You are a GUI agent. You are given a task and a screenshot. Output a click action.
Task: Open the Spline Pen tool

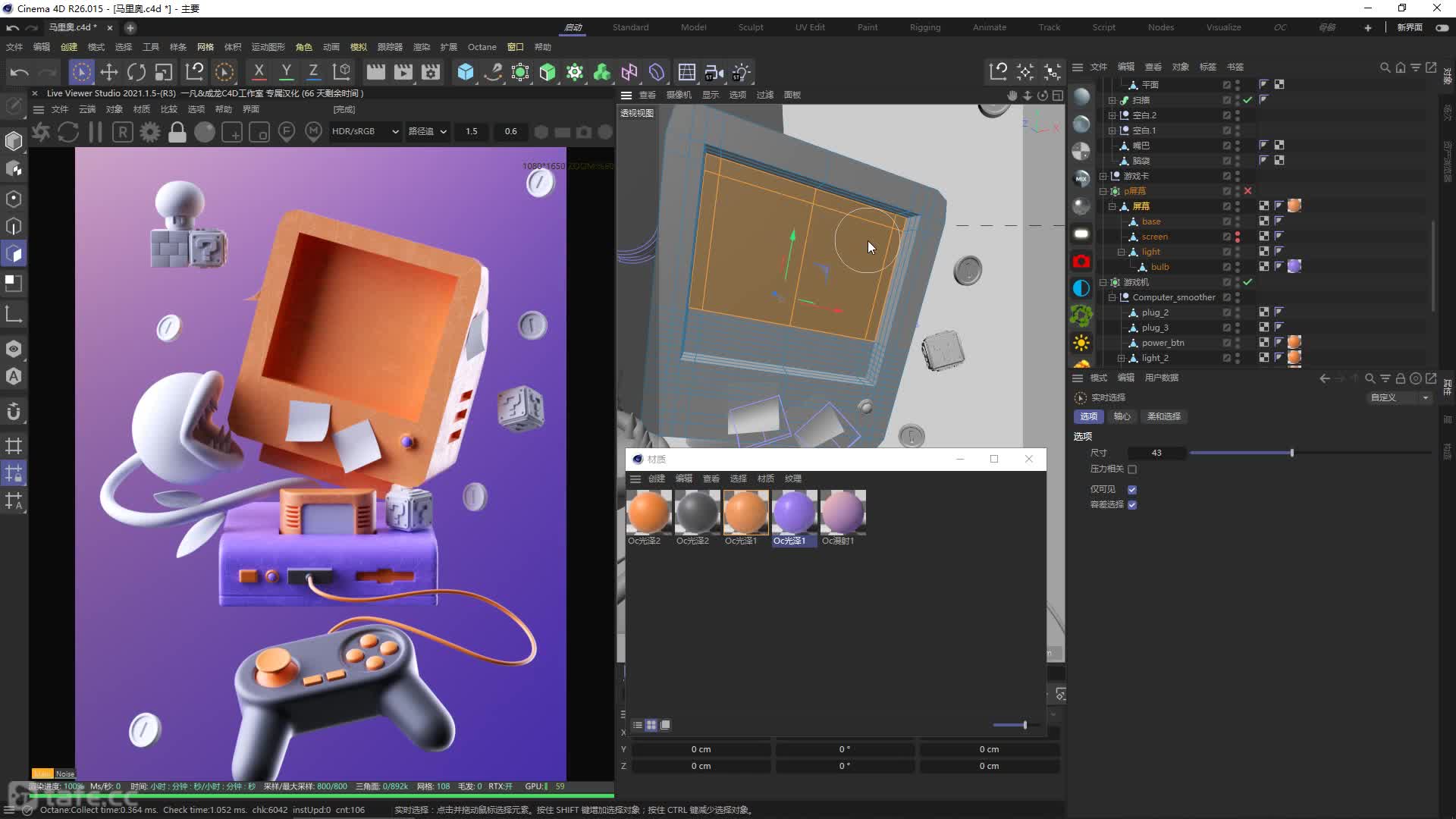click(493, 72)
